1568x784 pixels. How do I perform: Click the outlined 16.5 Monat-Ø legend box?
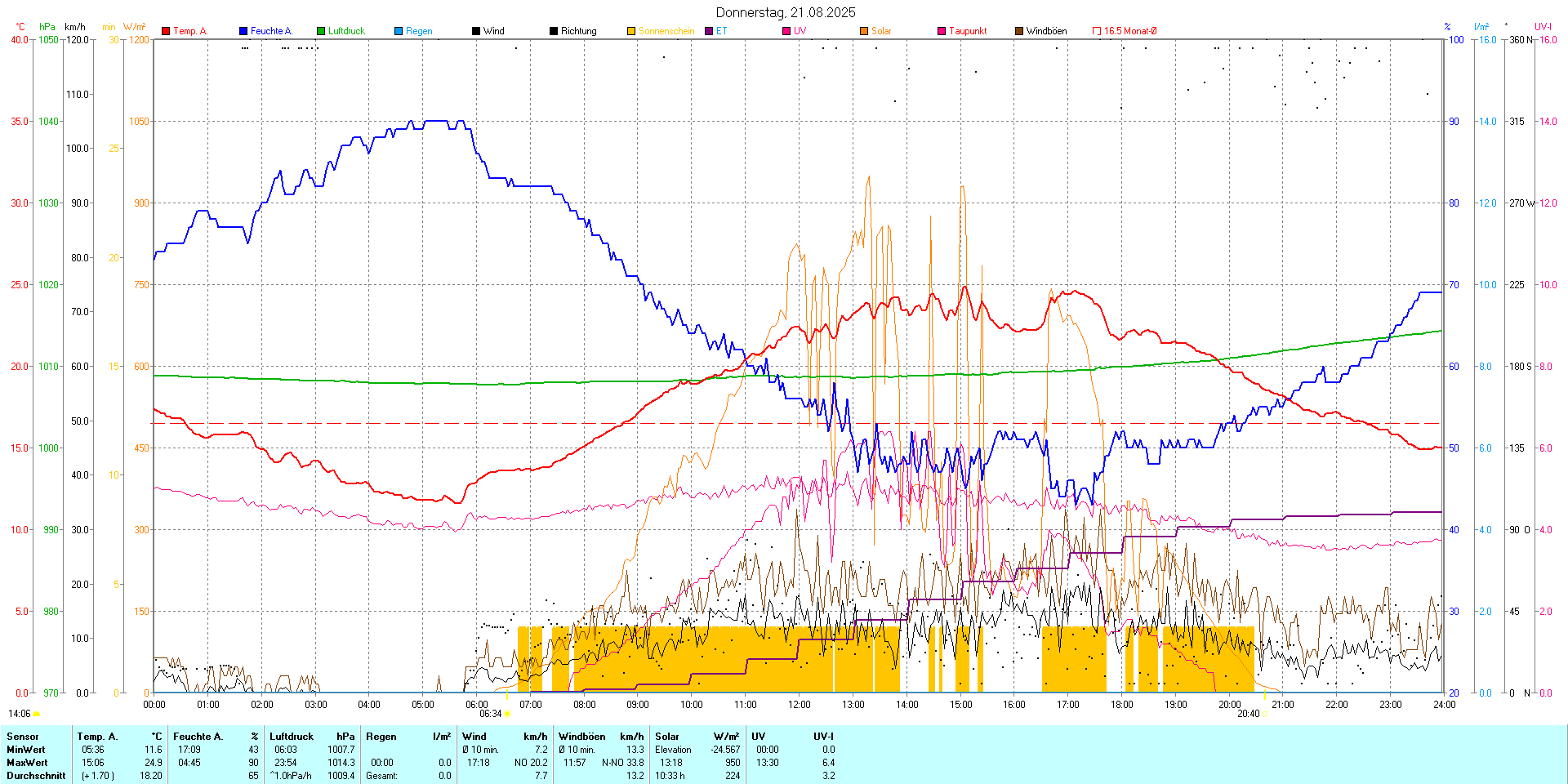coord(1097,31)
